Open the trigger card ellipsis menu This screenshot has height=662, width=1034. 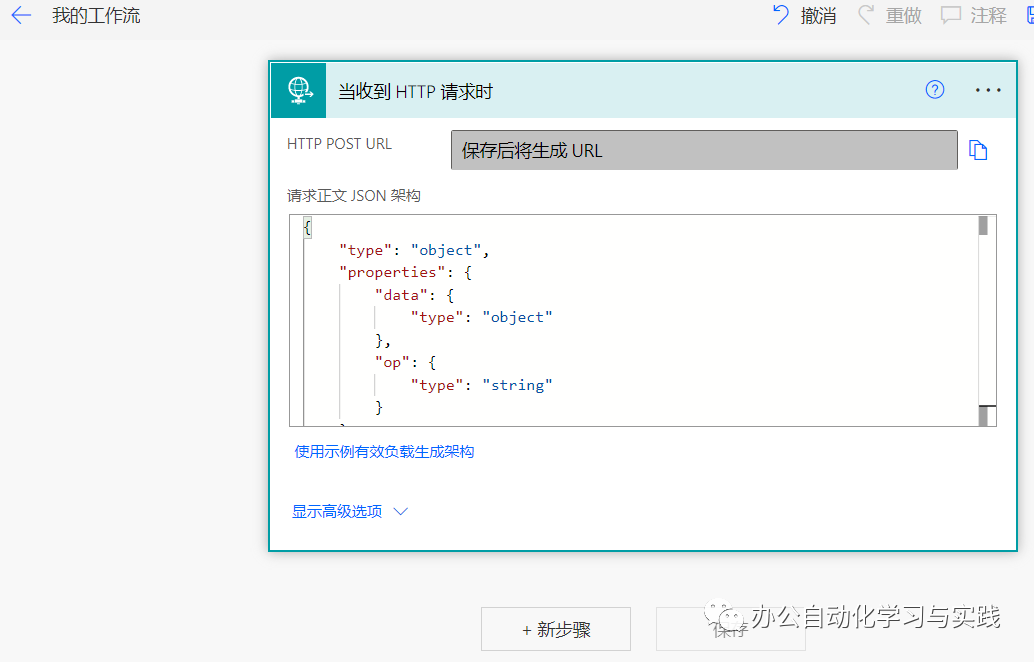(988, 89)
